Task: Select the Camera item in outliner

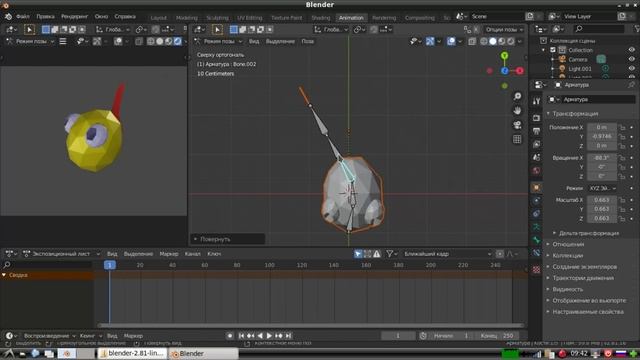Action: pyautogui.click(x=578, y=59)
